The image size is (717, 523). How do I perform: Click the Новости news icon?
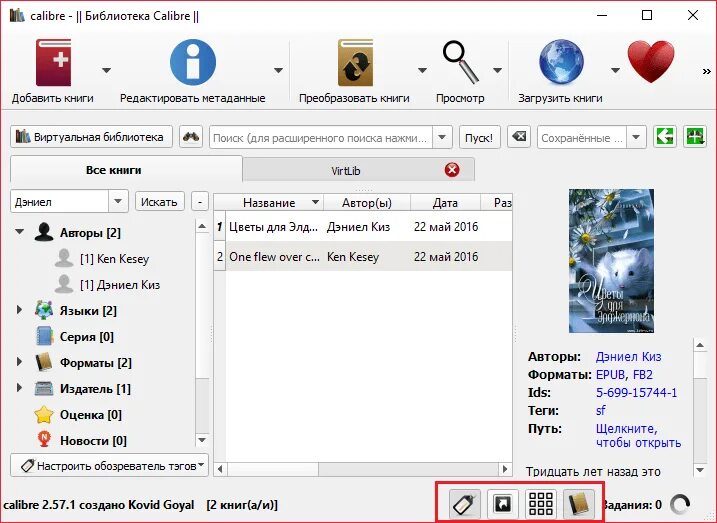tap(44, 440)
